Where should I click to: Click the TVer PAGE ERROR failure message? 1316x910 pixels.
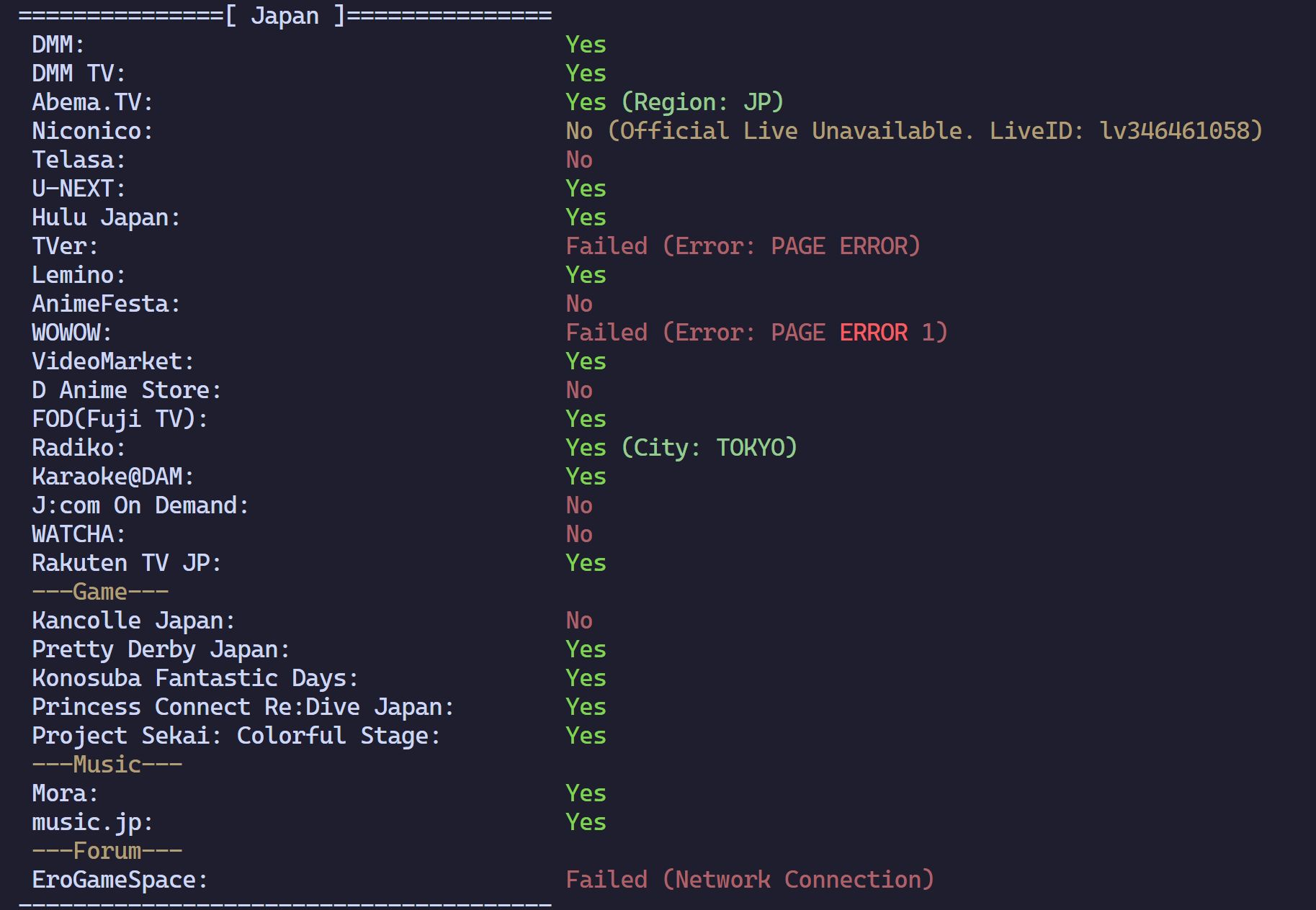(743, 246)
